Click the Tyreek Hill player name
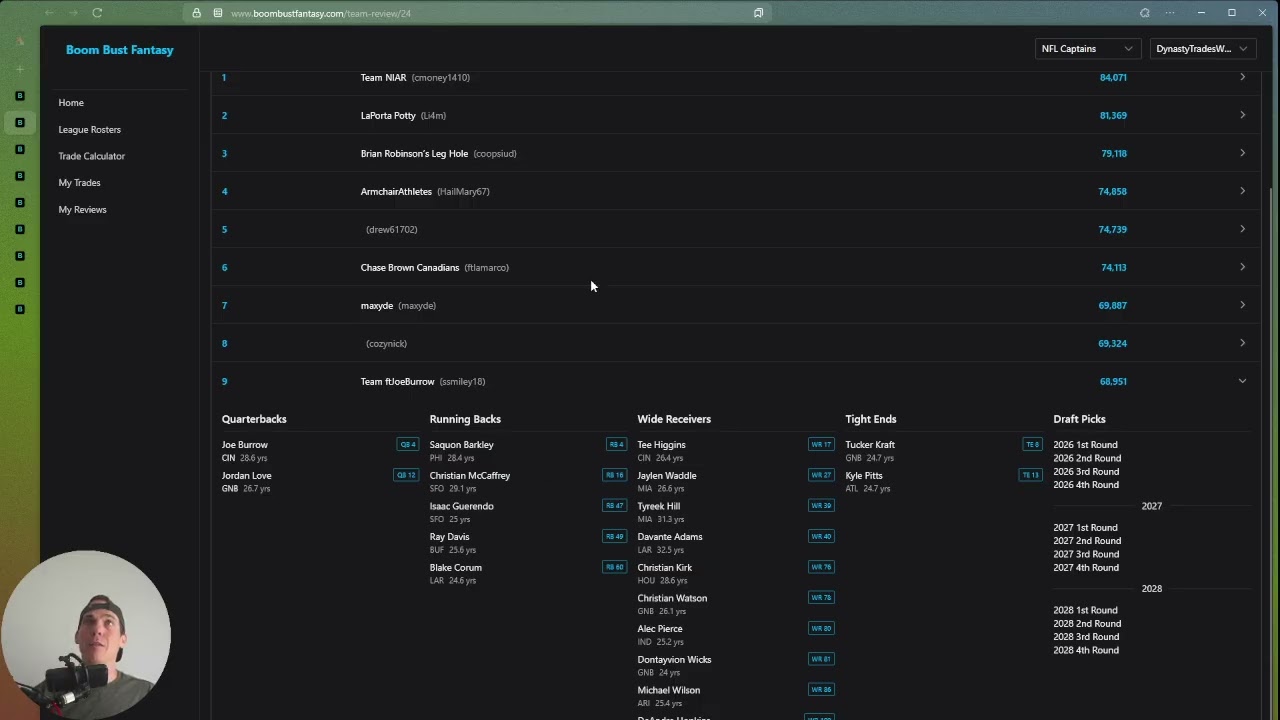1280x720 pixels. click(659, 506)
